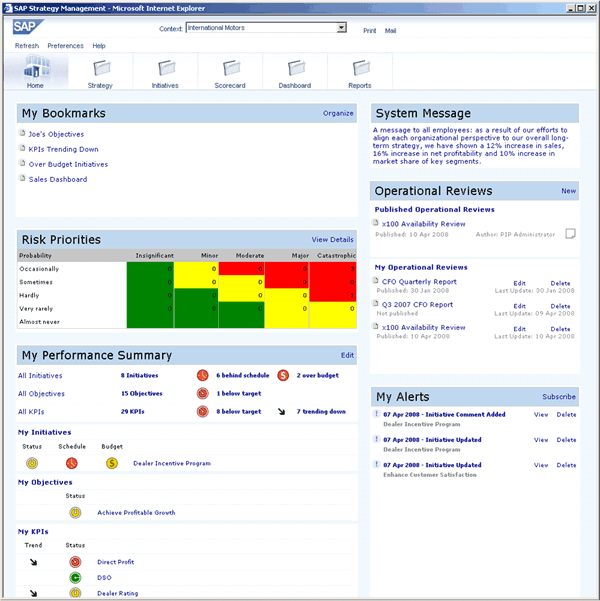Open the All KPIs link
Screen dimensions: 600x601
click(x=31, y=412)
